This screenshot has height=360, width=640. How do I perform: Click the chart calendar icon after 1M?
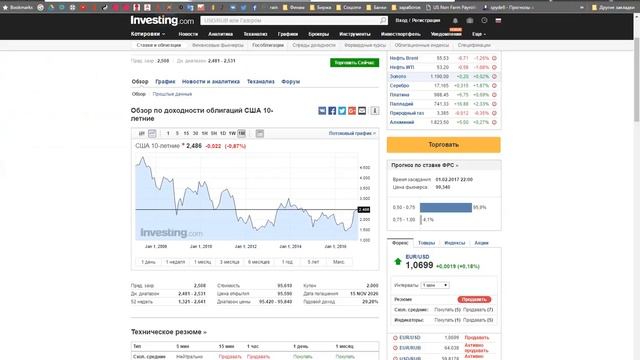point(260,133)
